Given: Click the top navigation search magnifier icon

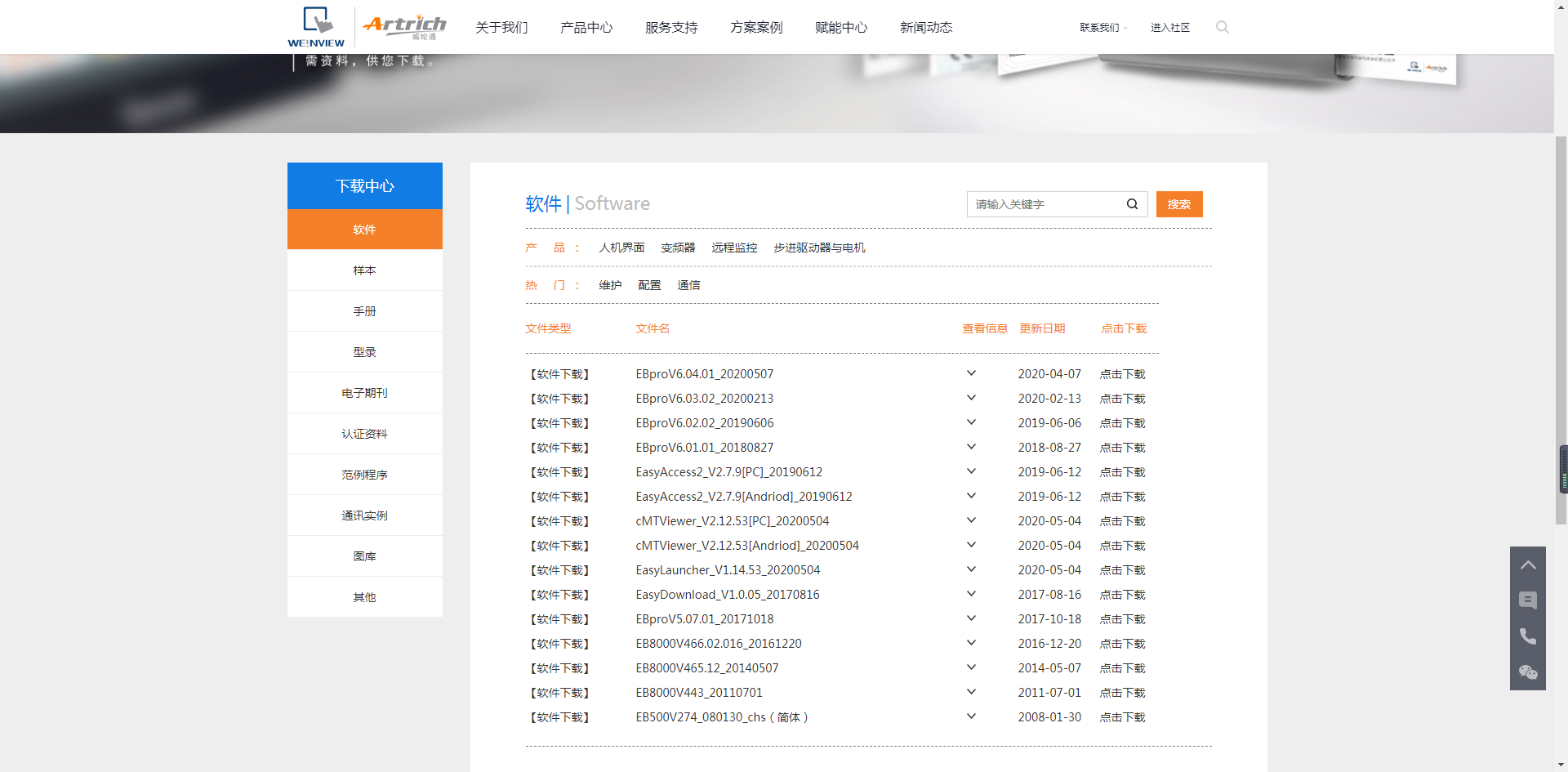Looking at the screenshot, I should 1222,27.
